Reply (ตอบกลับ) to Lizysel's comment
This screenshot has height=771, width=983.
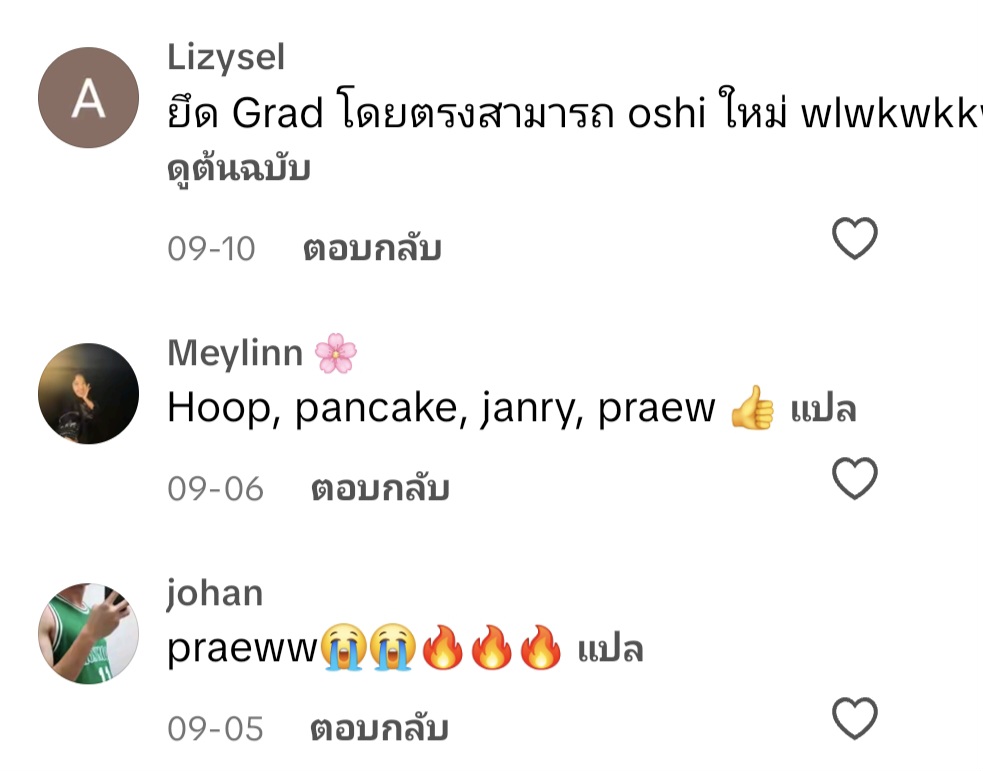click(x=372, y=248)
